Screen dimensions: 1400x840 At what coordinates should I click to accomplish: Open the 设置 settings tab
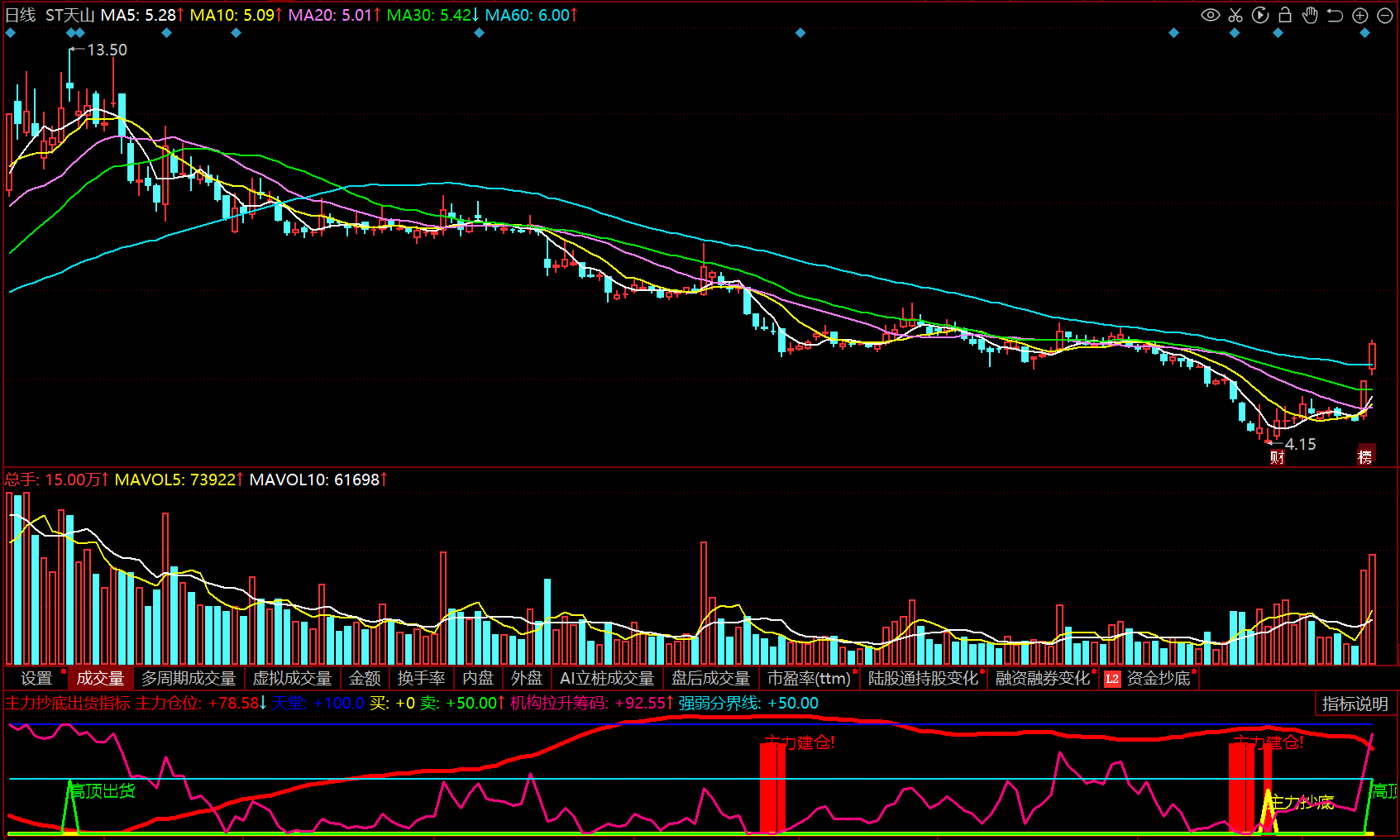point(36,678)
